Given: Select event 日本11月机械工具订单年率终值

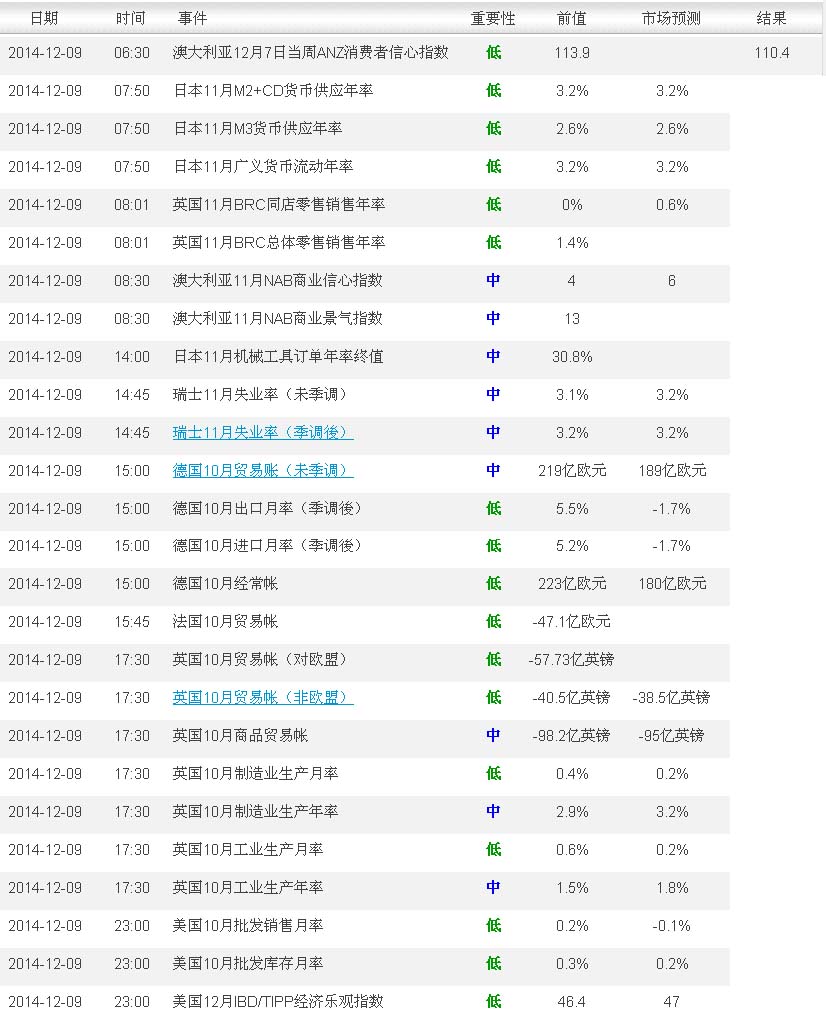Looking at the screenshot, I should pyautogui.click(x=278, y=357).
